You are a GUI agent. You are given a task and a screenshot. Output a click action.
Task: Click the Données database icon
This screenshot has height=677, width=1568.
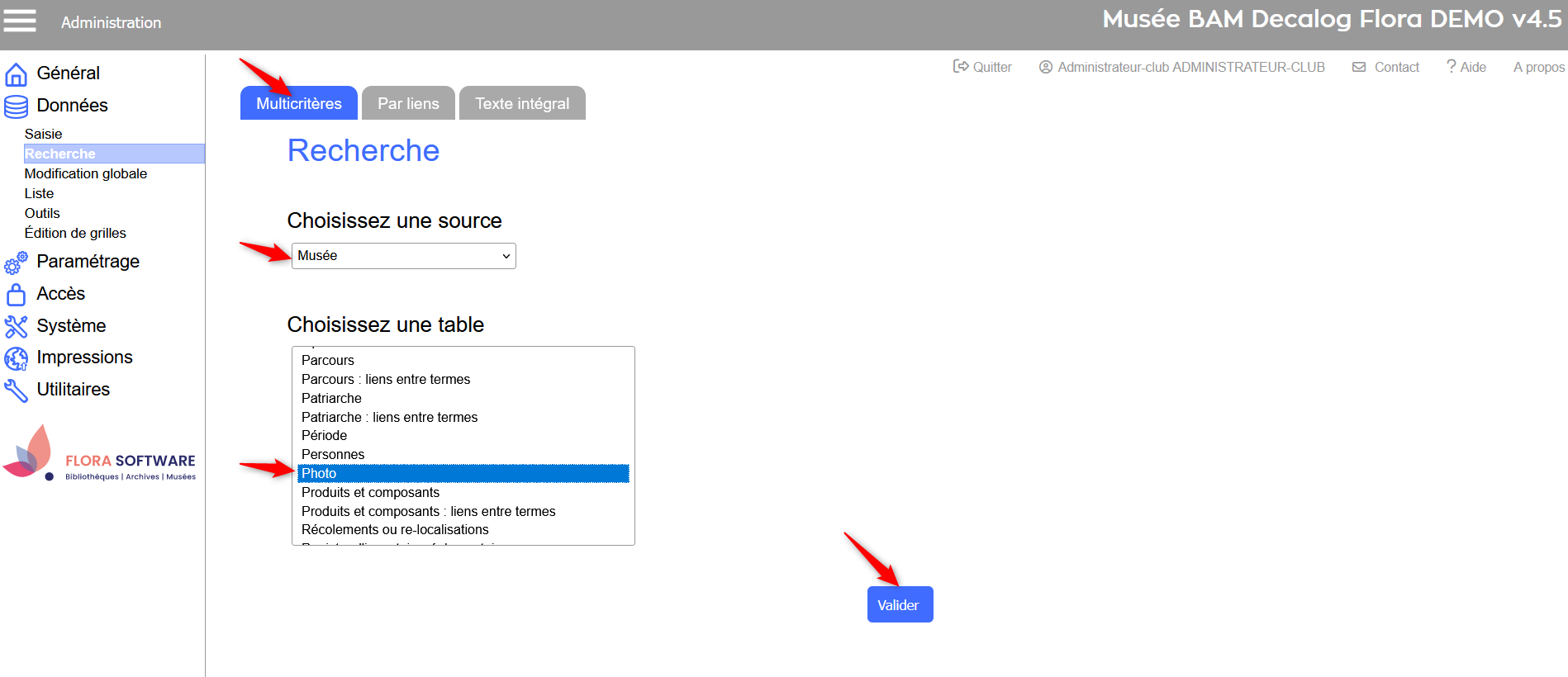tap(16, 107)
